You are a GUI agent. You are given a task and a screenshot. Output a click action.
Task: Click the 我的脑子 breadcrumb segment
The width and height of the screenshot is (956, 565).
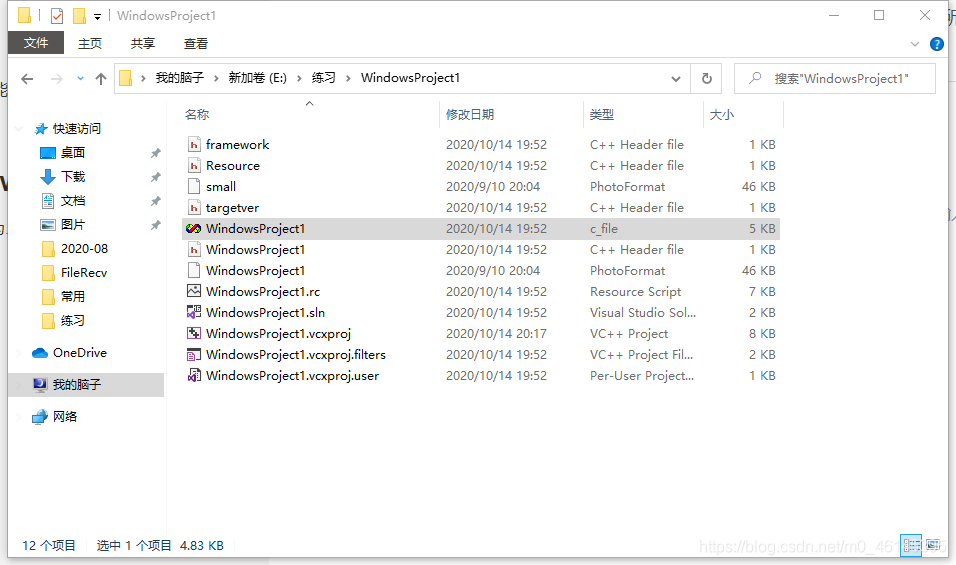click(179, 78)
